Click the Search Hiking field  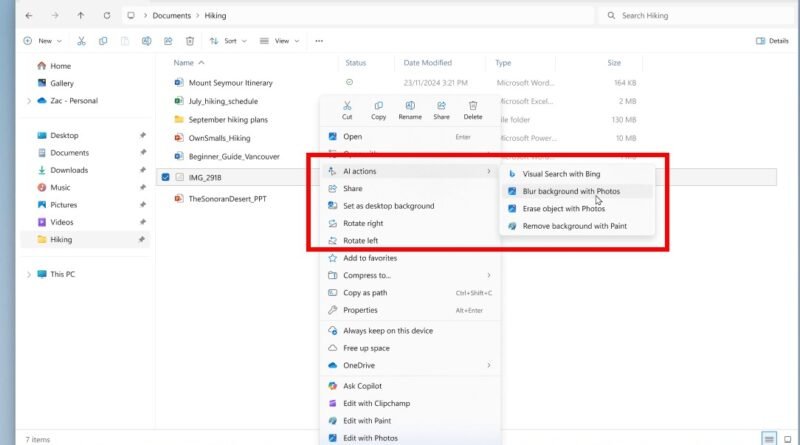(x=696, y=16)
